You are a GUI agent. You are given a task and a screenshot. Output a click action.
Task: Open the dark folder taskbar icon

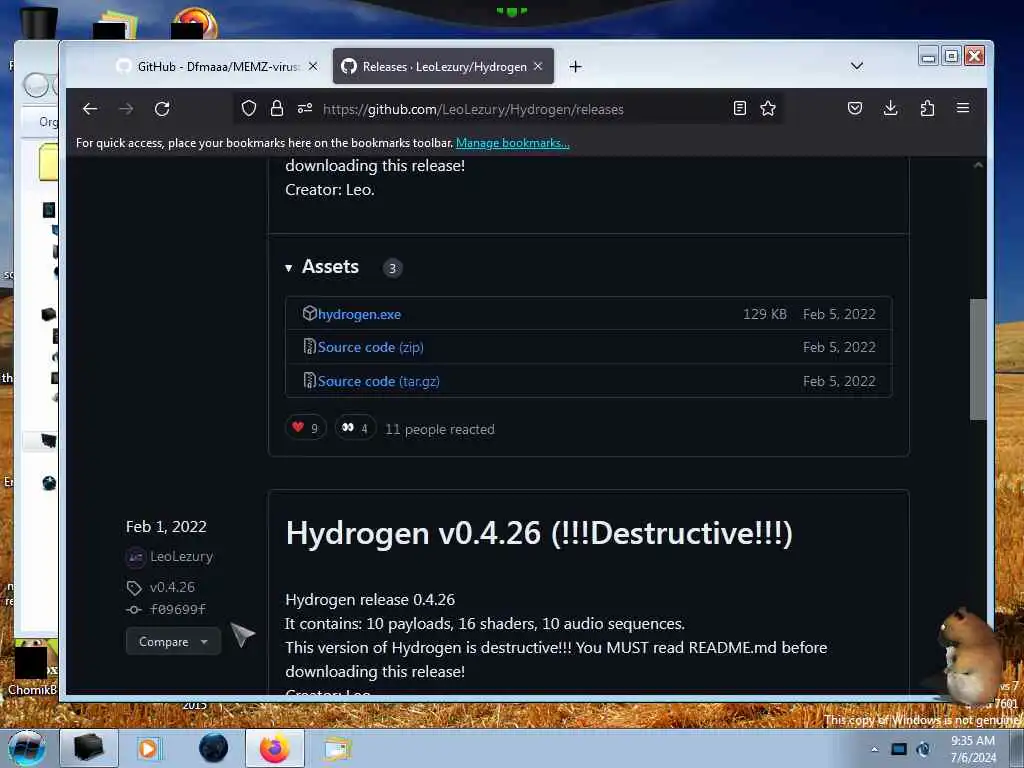pyautogui.click(x=89, y=748)
